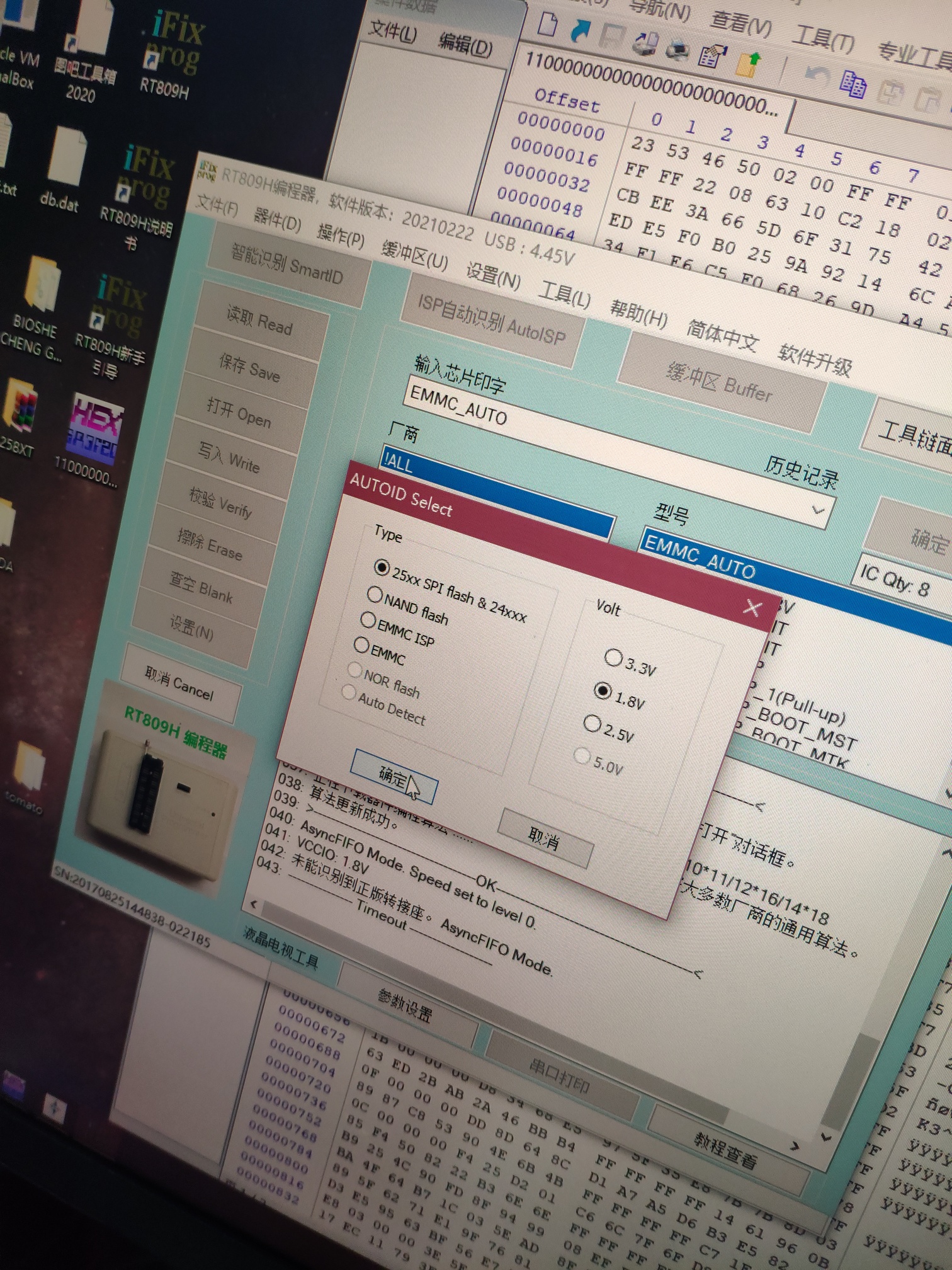This screenshot has height=1270, width=952.
Task: Expand the 历史记录 dropdown
Action: point(818,509)
